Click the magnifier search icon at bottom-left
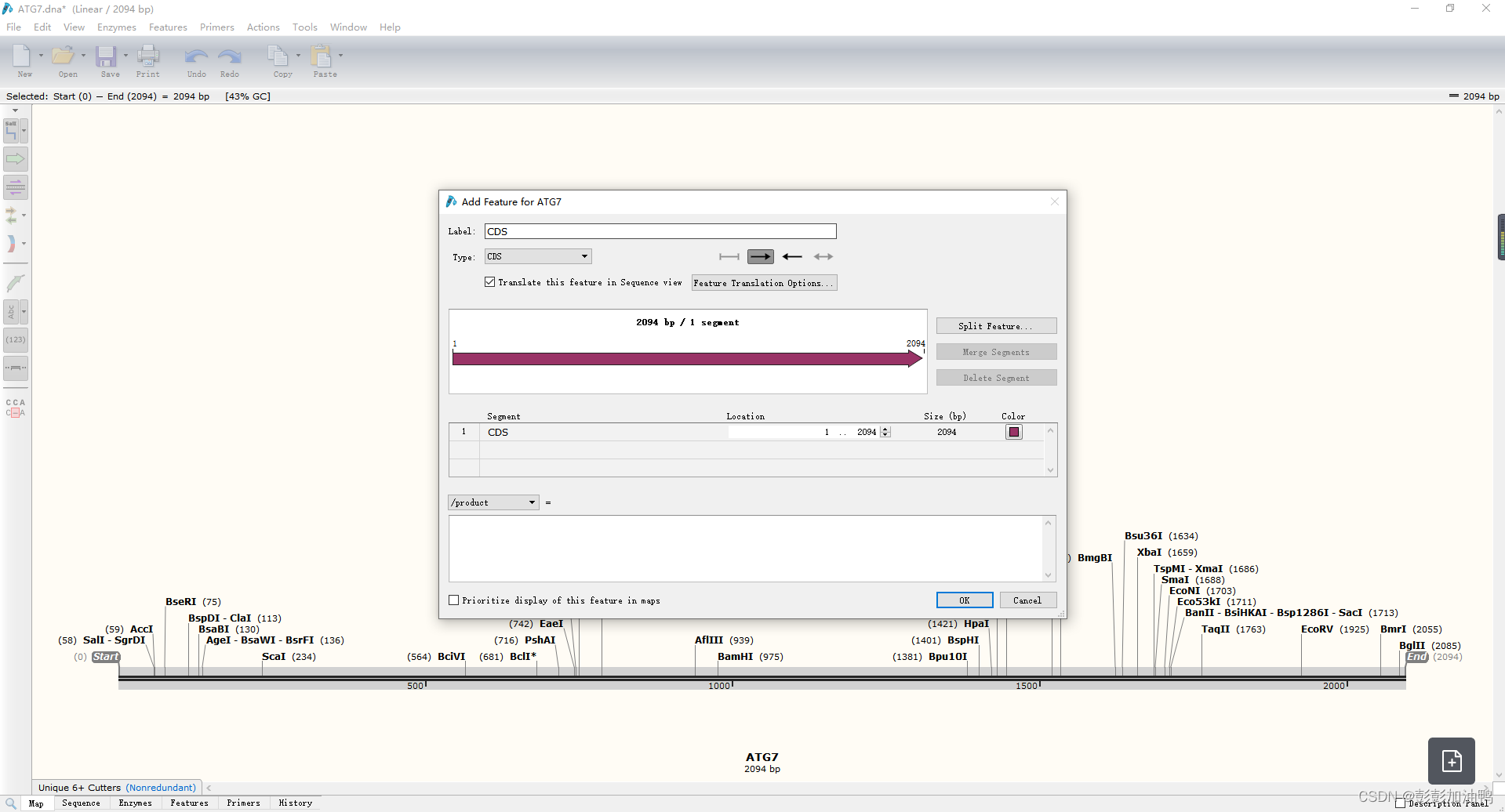Screen dimensions: 1505x812 [11, 803]
